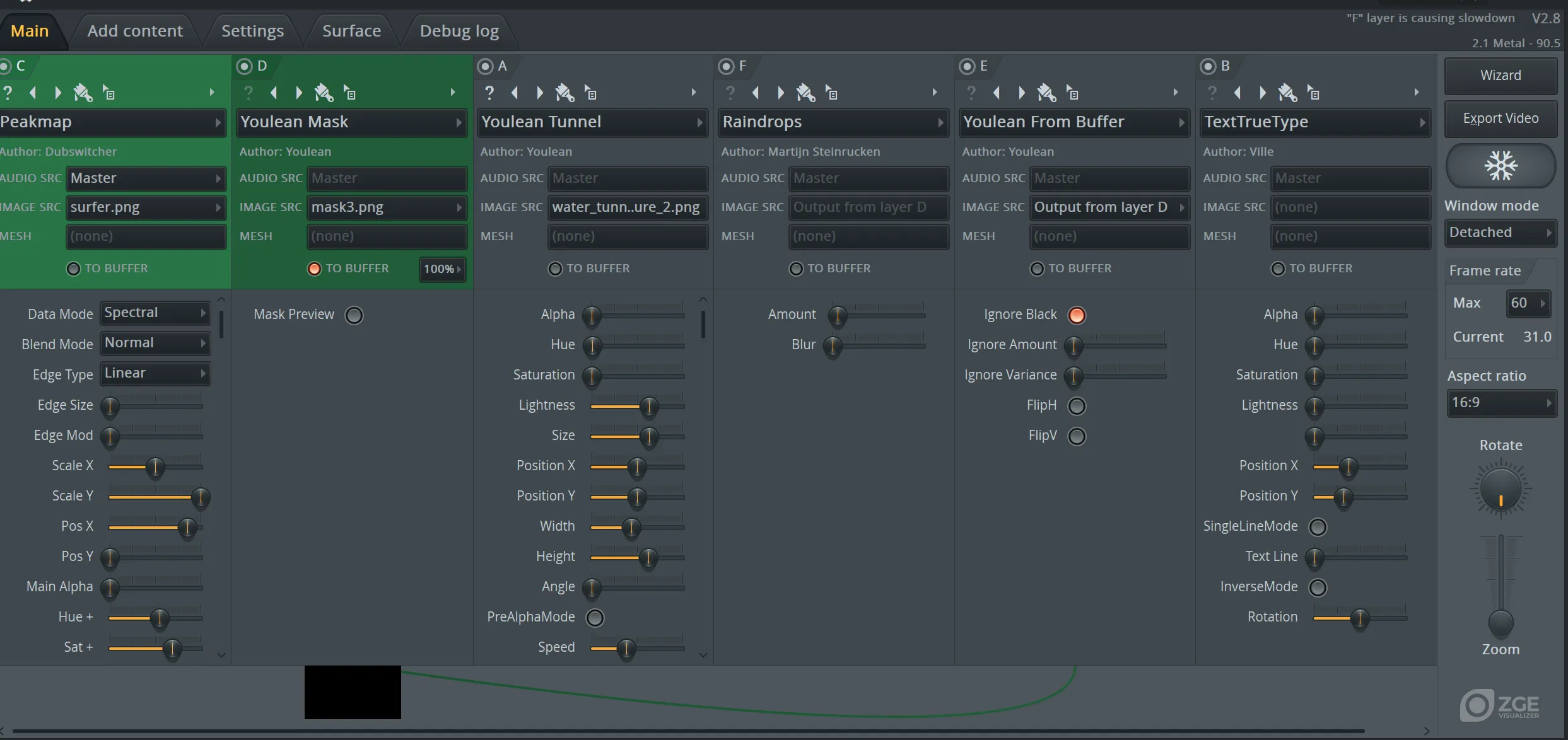This screenshot has height=740, width=1568.
Task: Open the Peakmap effect dropdown
Action: point(112,122)
